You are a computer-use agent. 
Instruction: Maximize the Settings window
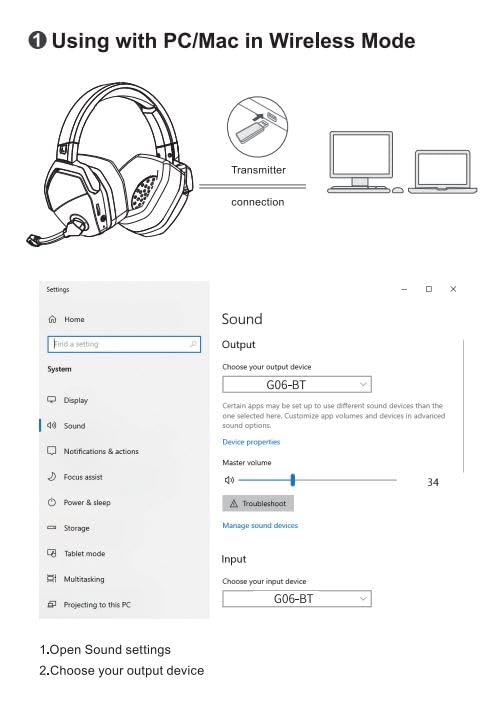click(429, 289)
